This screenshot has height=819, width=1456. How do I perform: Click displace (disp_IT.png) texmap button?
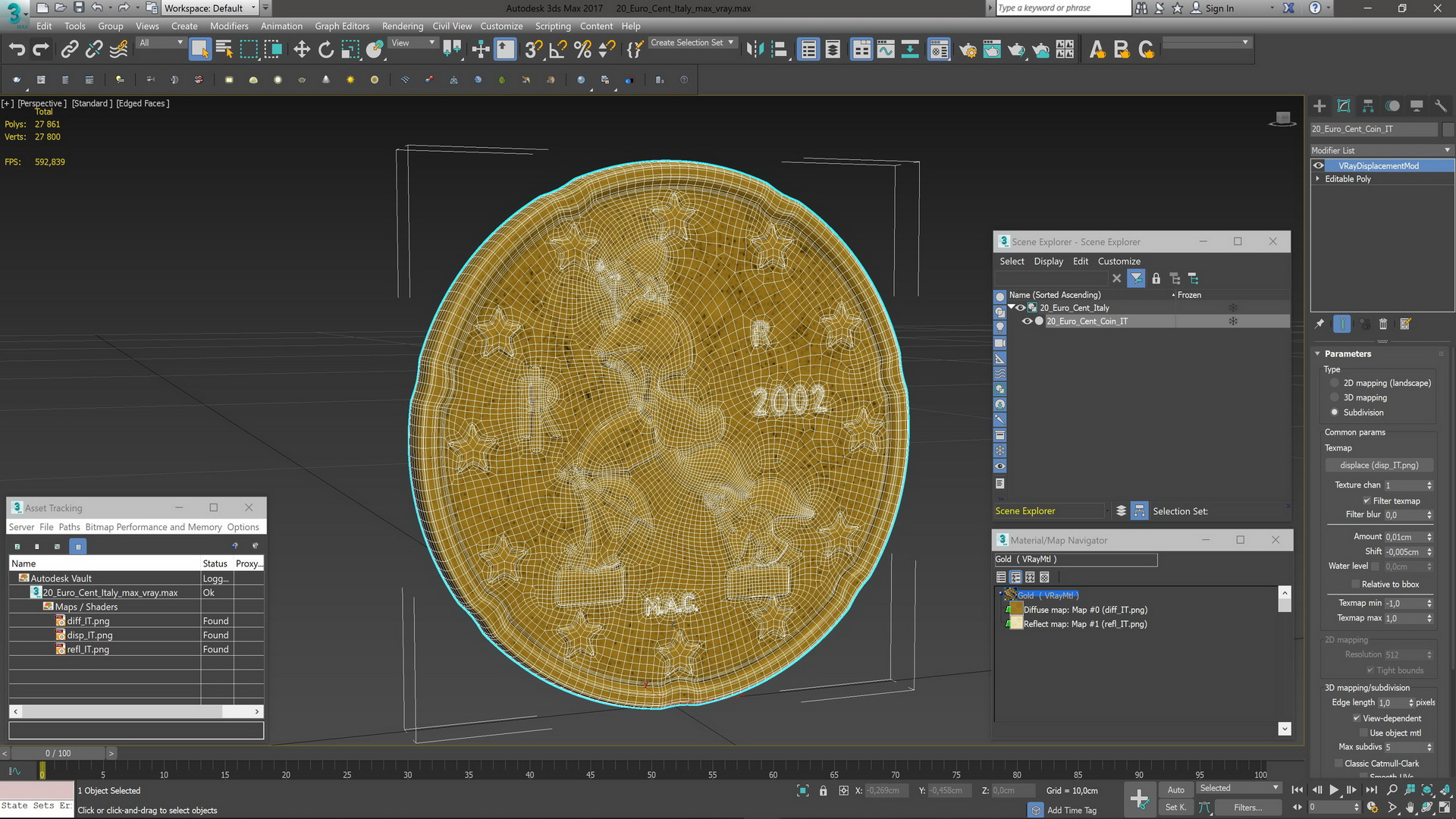click(1379, 466)
